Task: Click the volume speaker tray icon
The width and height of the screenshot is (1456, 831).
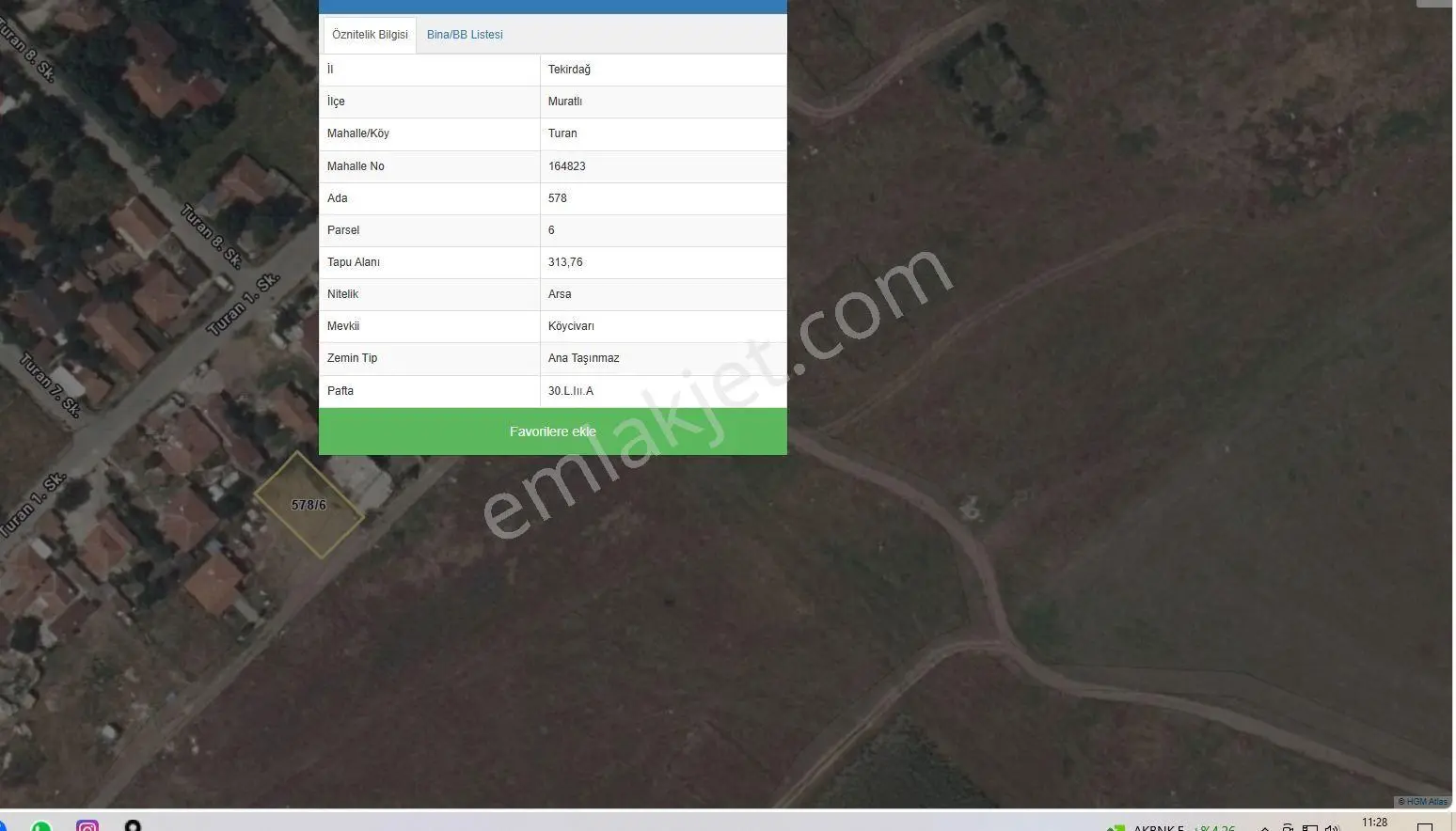Action: click(x=1332, y=827)
